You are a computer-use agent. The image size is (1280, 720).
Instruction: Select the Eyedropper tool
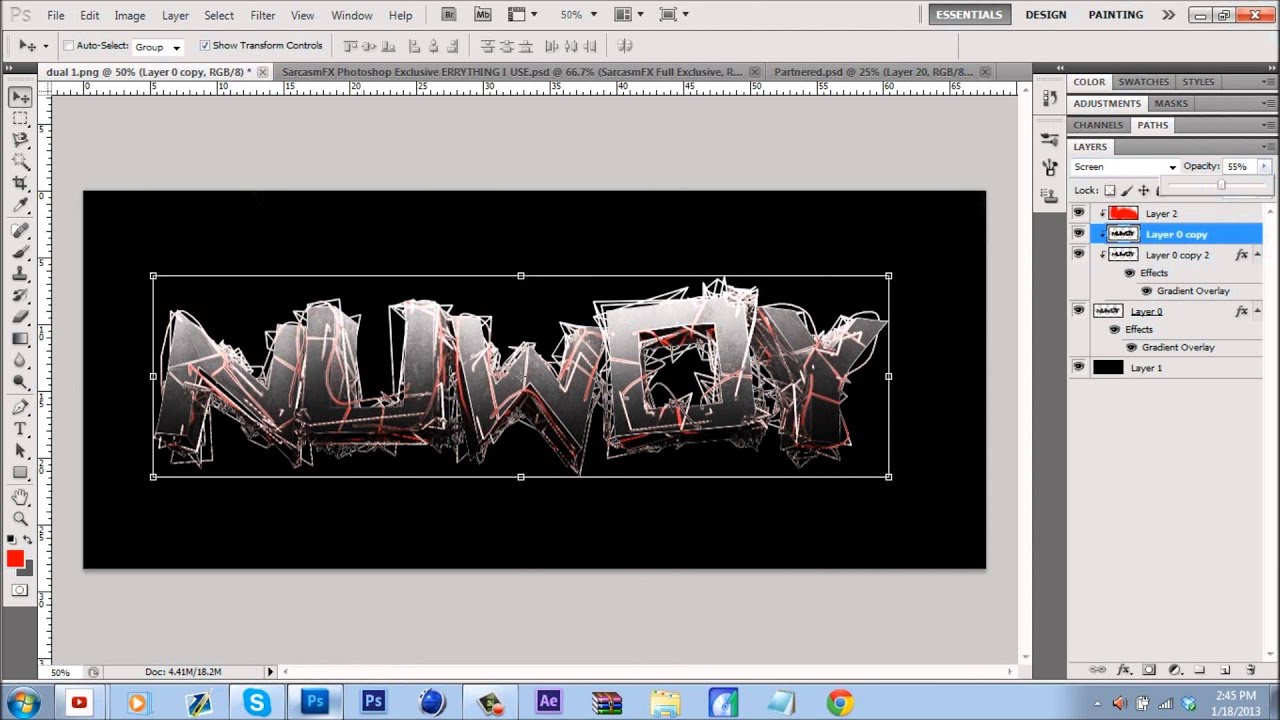(20, 205)
